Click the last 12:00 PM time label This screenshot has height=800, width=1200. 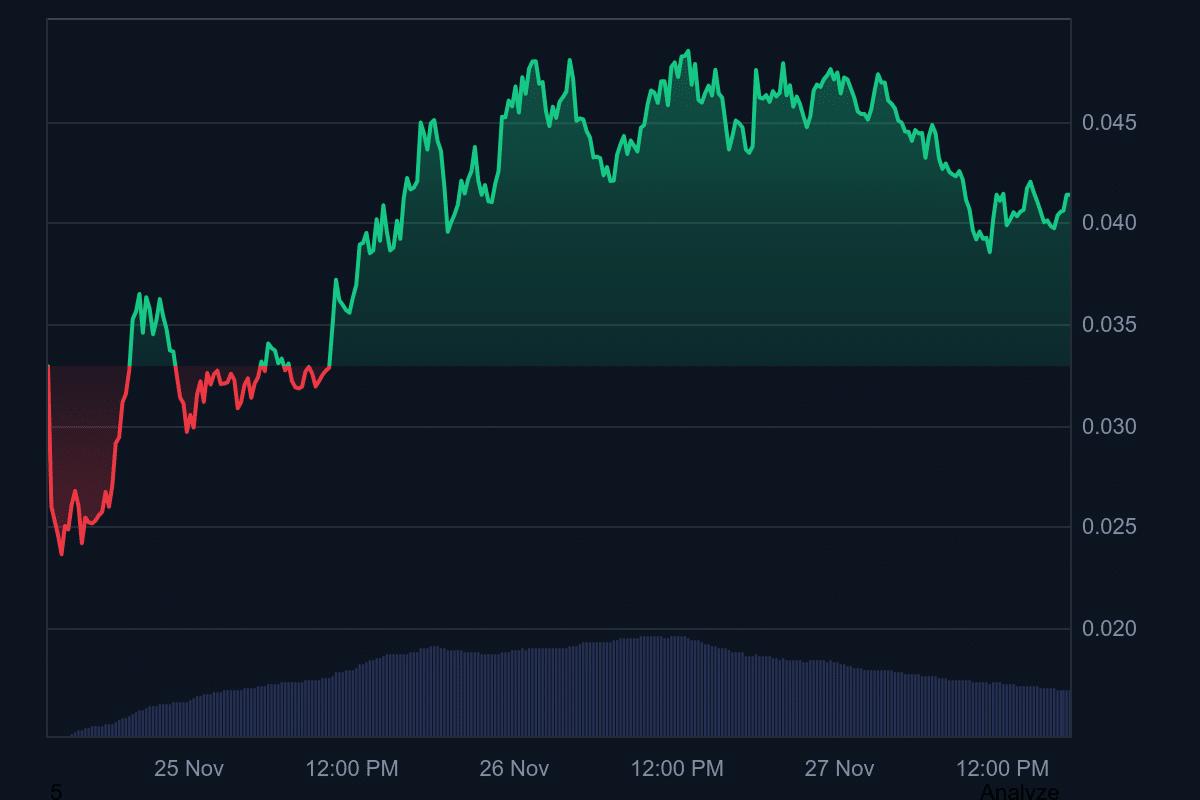1002,768
